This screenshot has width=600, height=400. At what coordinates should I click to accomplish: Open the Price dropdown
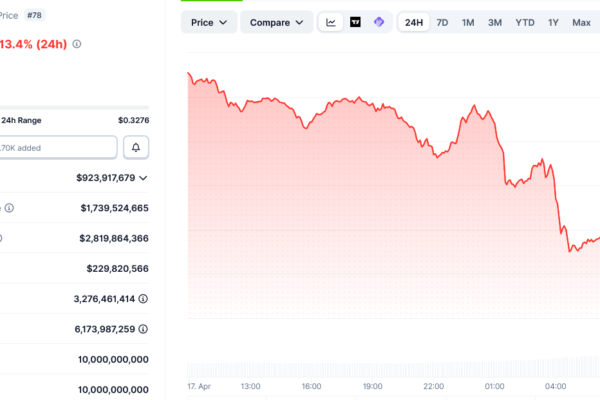[209, 22]
